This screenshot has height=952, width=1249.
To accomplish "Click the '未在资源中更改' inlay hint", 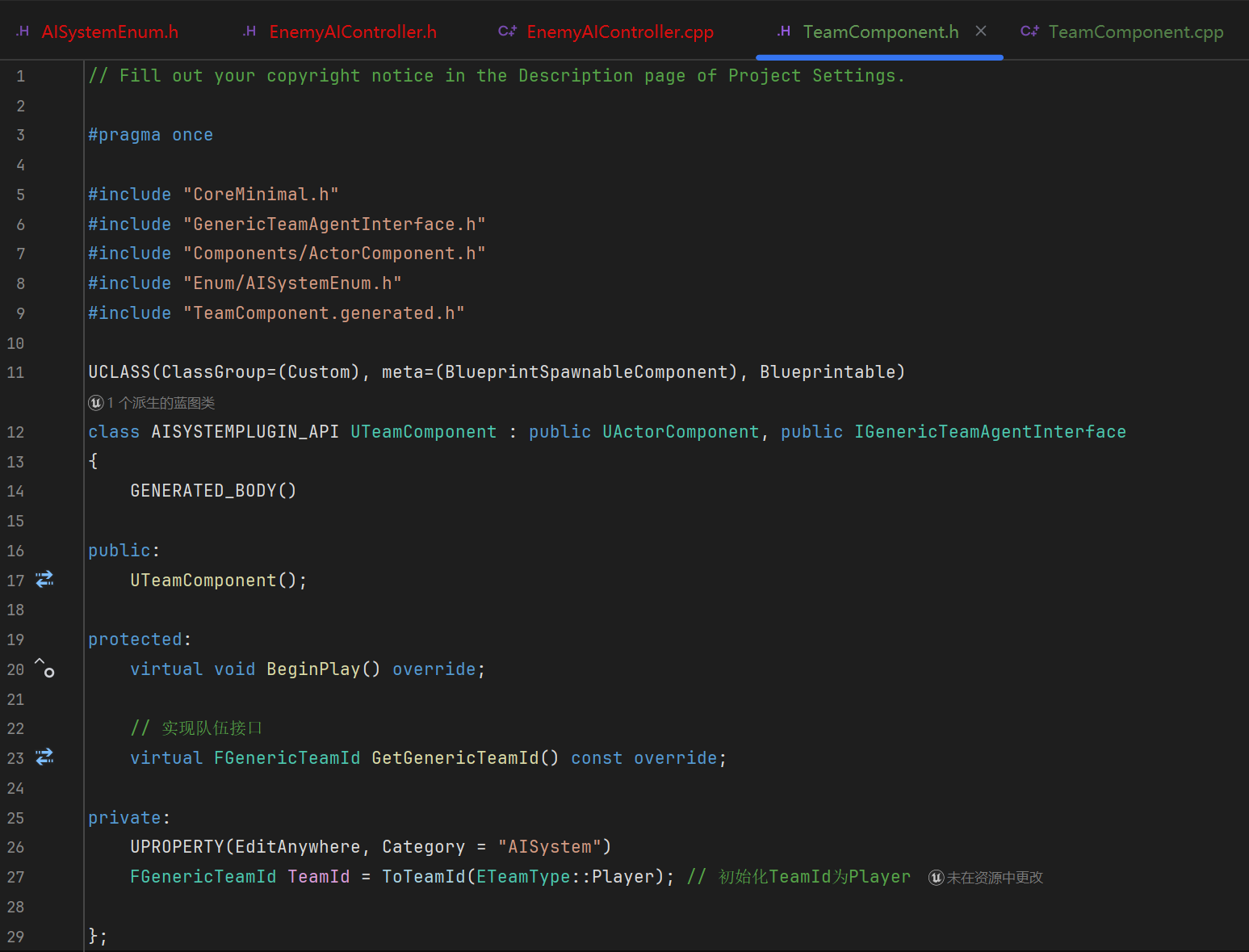I will (x=995, y=878).
